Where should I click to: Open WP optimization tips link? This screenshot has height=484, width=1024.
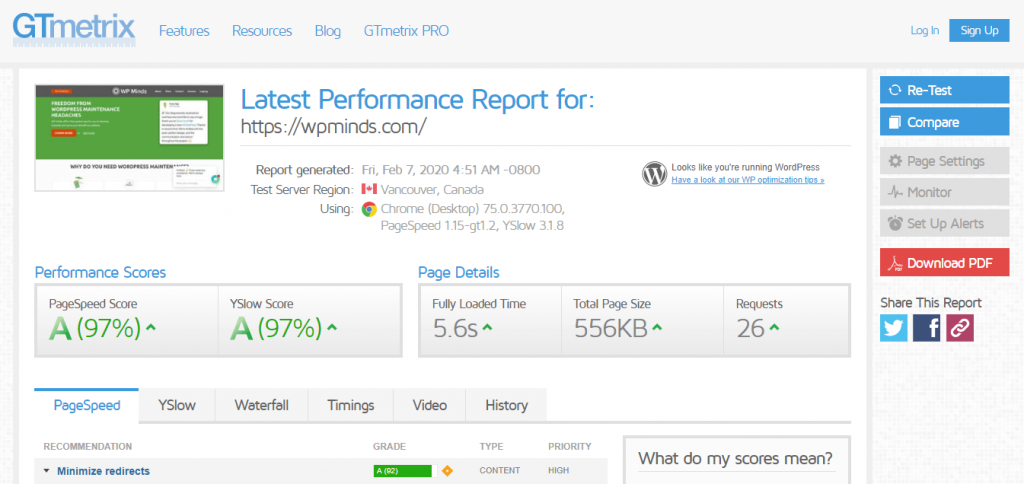pos(748,180)
